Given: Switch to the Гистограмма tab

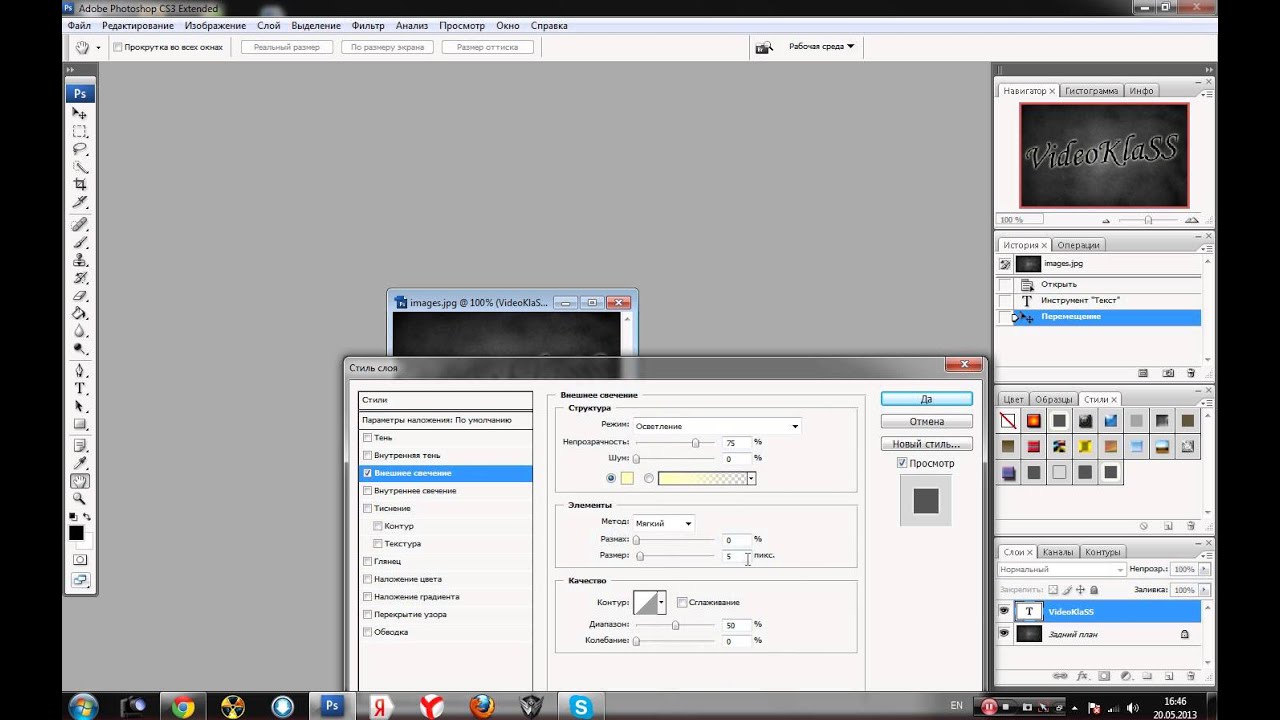Looking at the screenshot, I should pyautogui.click(x=1091, y=91).
